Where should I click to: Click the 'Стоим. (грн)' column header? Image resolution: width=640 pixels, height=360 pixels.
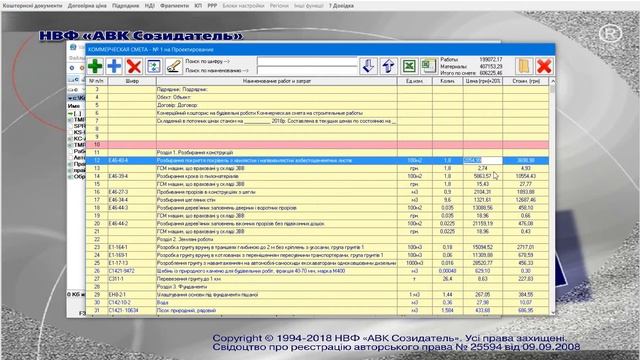pos(526,81)
